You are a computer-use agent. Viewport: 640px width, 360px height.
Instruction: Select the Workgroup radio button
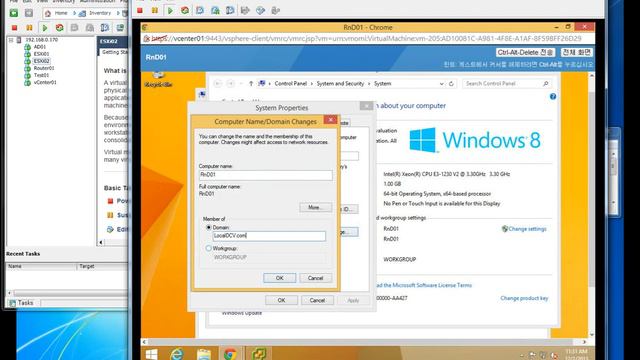209,248
